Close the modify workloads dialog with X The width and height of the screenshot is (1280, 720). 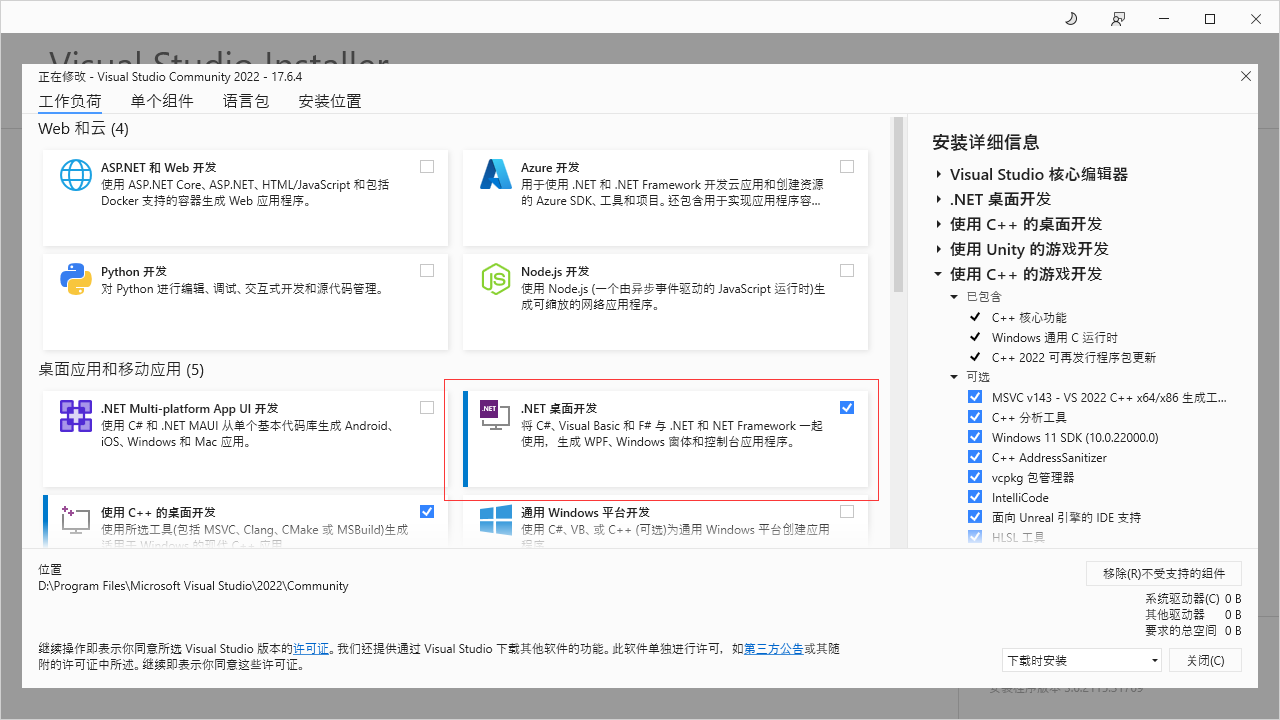click(x=1246, y=76)
